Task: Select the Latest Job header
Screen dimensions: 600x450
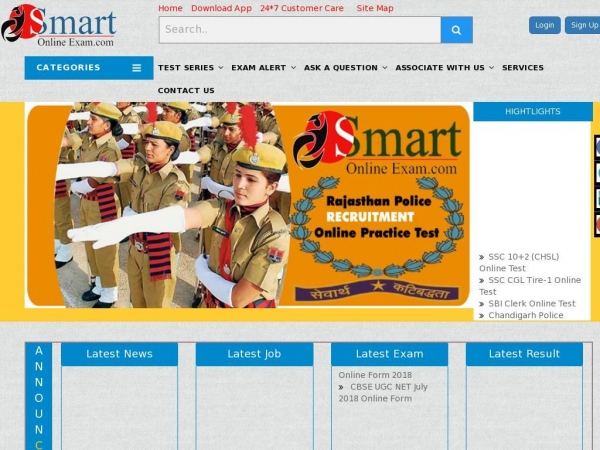Action: [x=254, y=354]
